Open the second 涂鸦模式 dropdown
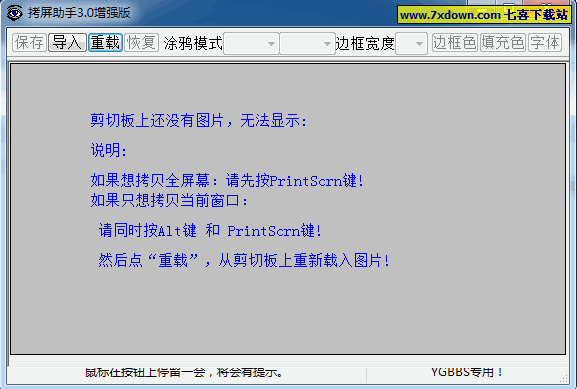Screen dimensions: 577x389 [307, 43]
